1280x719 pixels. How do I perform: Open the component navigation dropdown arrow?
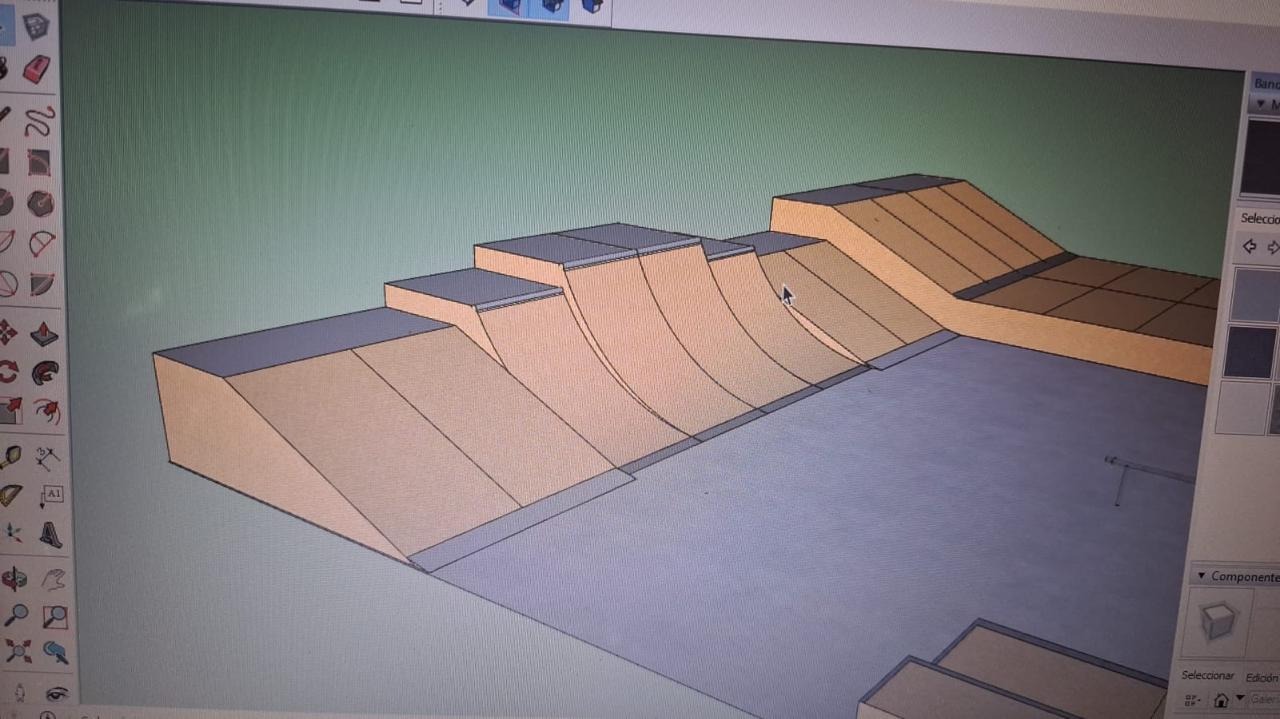coord(1240,699)
